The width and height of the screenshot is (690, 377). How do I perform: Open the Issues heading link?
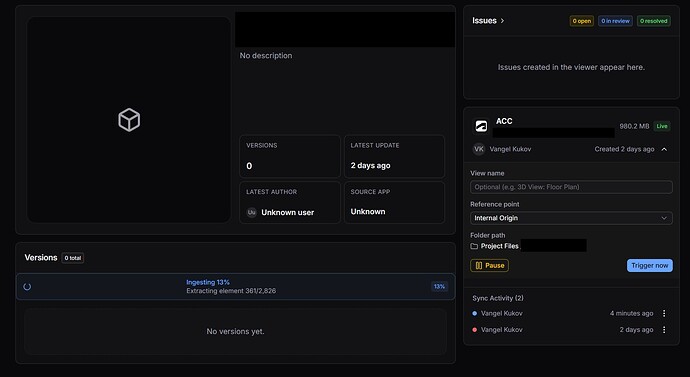(484, 21)
